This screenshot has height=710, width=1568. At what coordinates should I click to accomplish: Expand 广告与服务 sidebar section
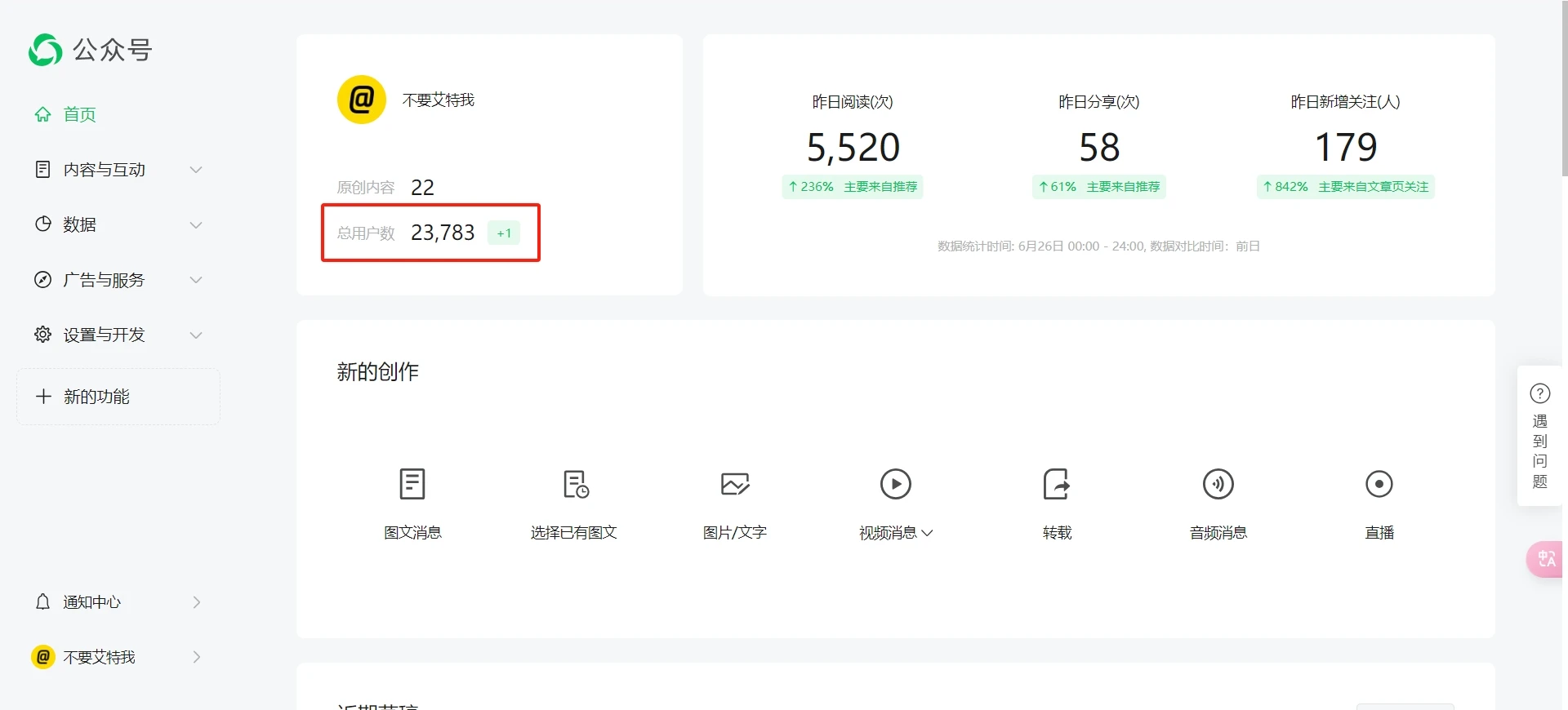coord(118,280)
